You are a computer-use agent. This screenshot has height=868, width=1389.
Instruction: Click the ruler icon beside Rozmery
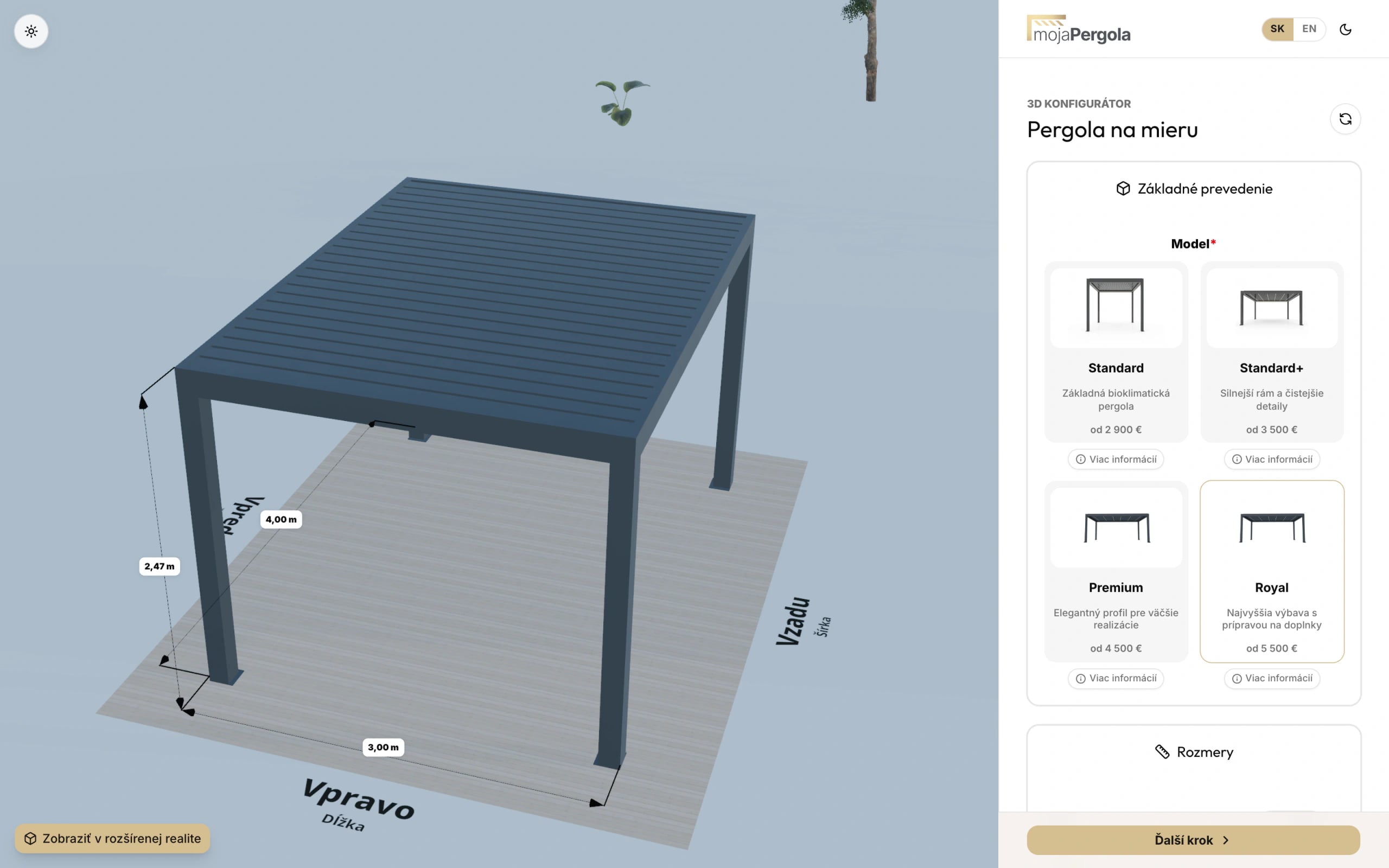(x=1162, y=751)
